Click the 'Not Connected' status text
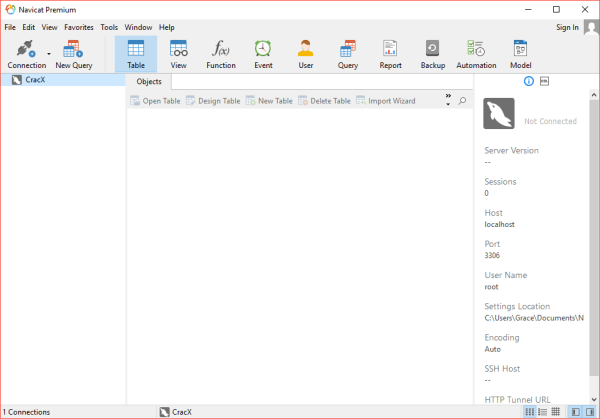 (x=550, y=121)
